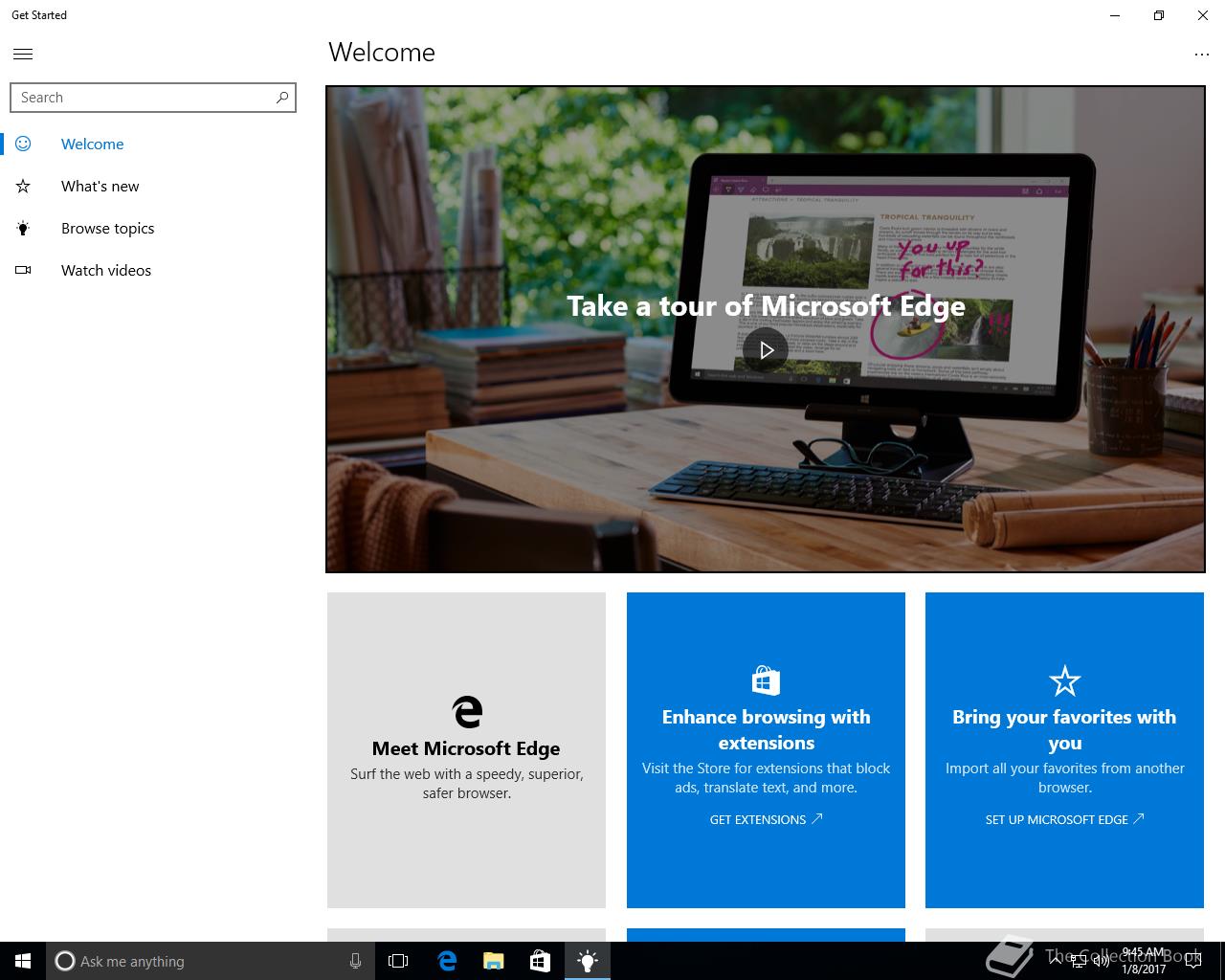Open the hamburger navigation menu
The width and height of the screenshot is (1225, 980).
23,54
